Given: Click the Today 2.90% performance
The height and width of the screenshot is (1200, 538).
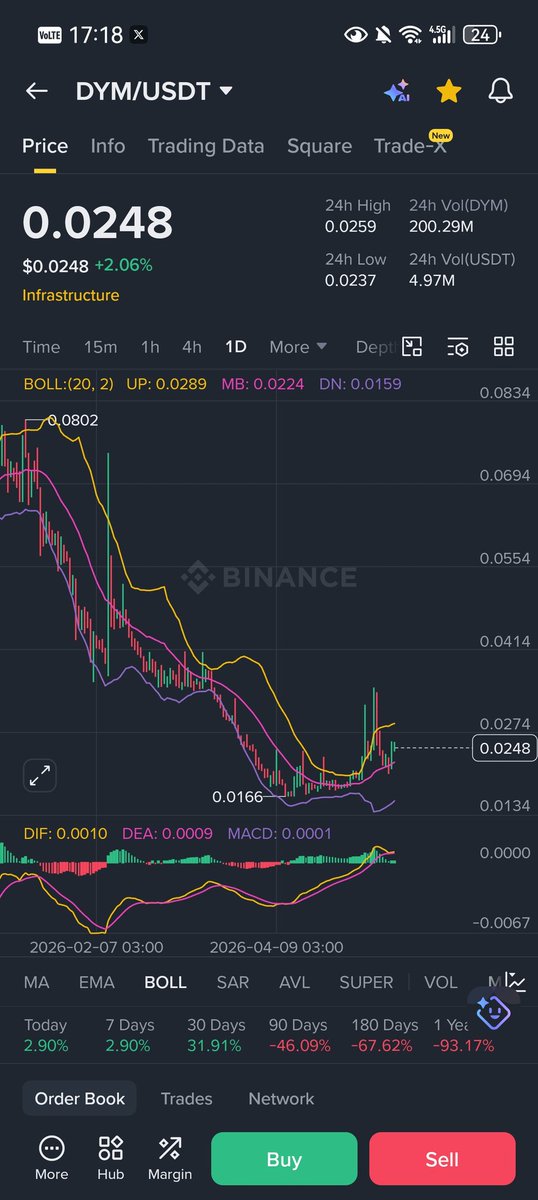Looking at the screenshot, I should [x=45, y=1035].
